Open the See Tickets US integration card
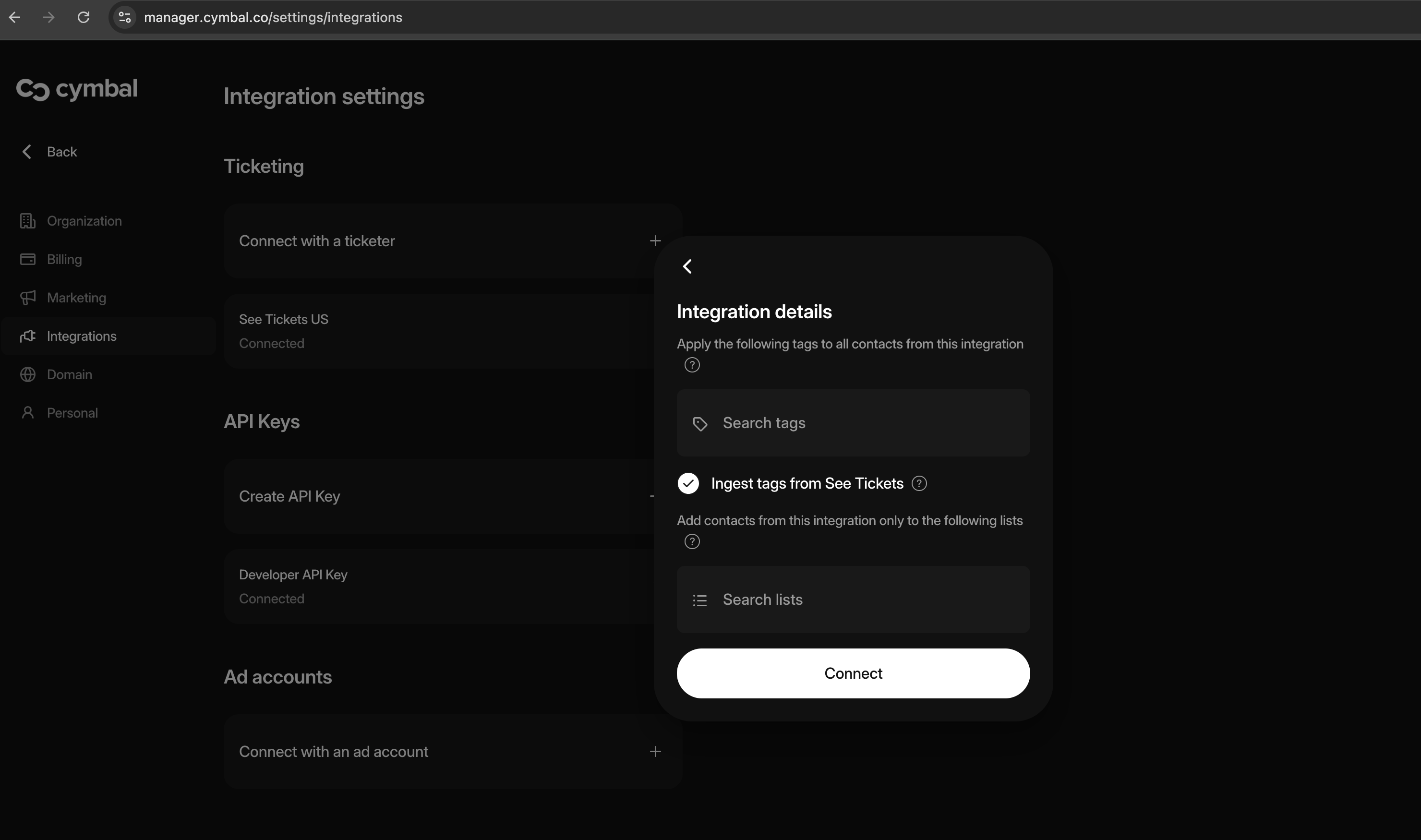The height and width of the screenshot is (840, 1421). click(439, 331)
